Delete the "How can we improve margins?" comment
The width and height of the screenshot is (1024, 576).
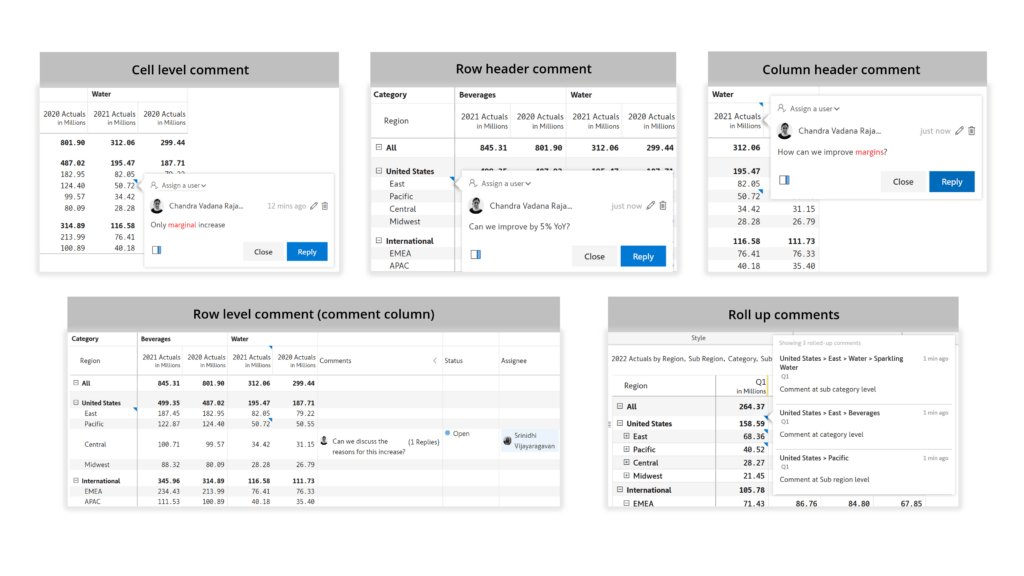[x=971, y=131]
